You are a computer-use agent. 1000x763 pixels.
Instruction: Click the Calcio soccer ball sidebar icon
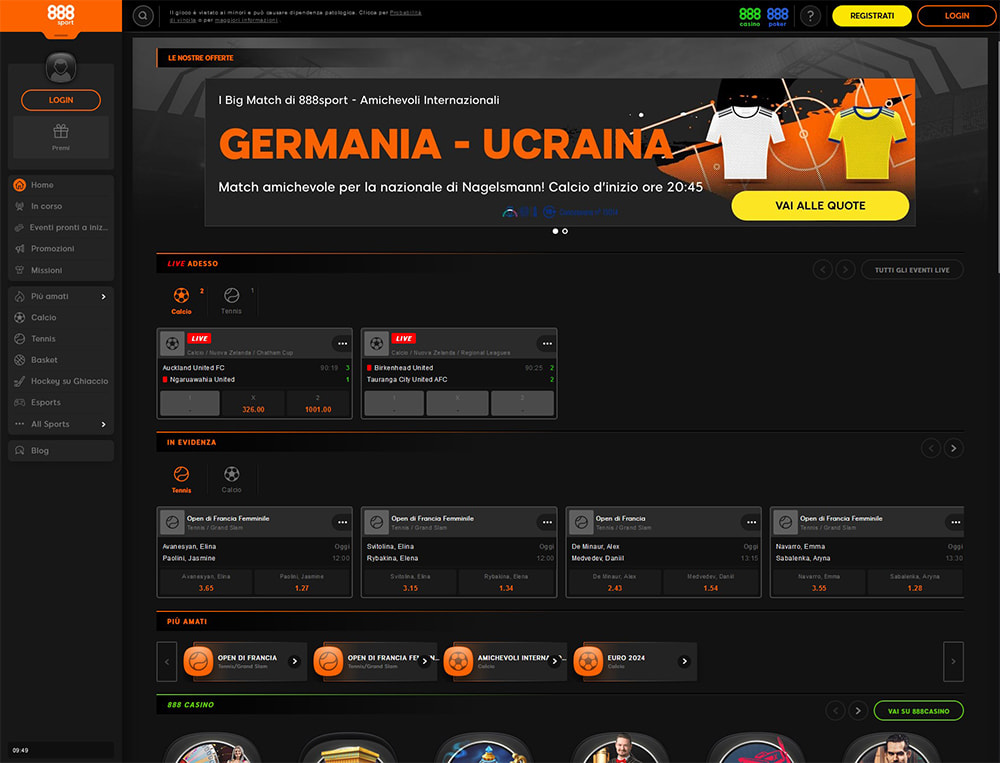pos(20,318)
